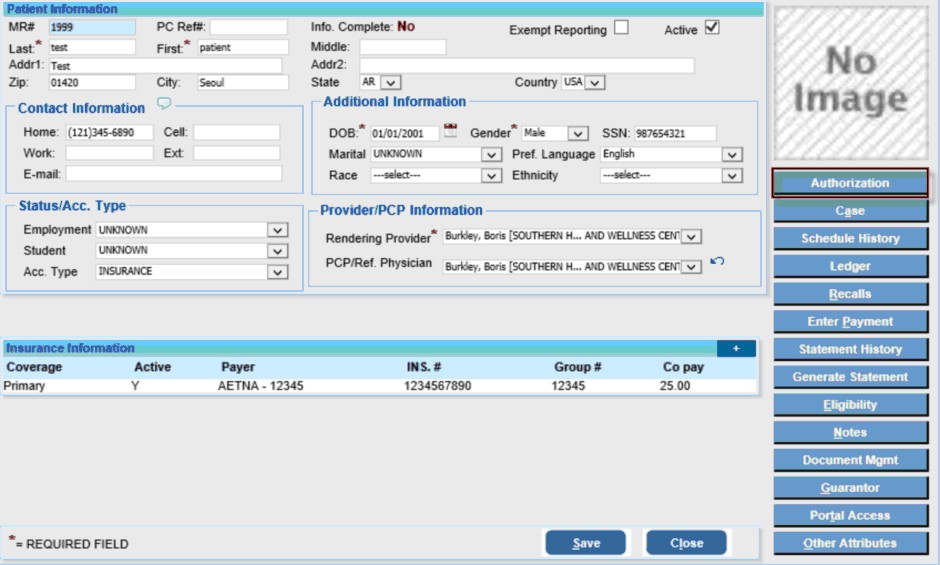The width and height of the screenshot is (940, 565).
Task: Open the Acc. Type dropdown
Action: pos(277,272)
